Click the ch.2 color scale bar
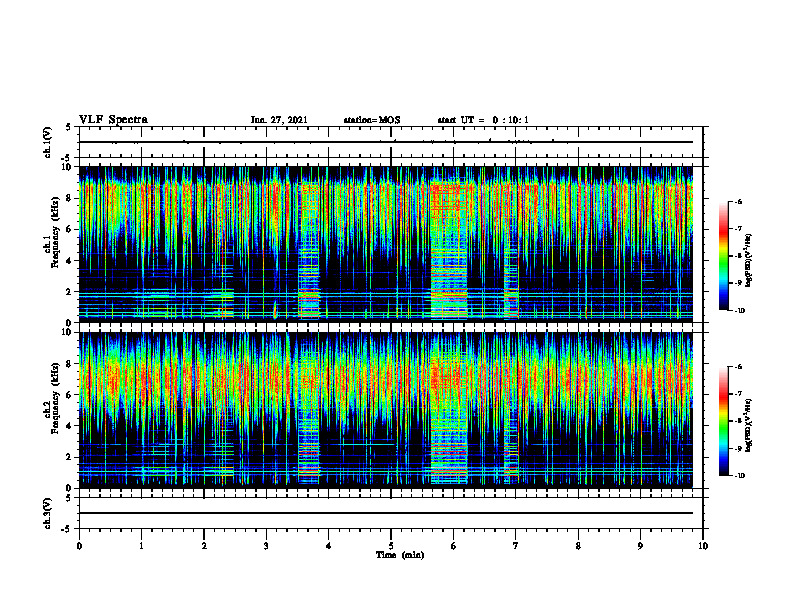Image resolution: width=792 pixels, height=612 pixels. pyautogui.click(x=723, y=421)
